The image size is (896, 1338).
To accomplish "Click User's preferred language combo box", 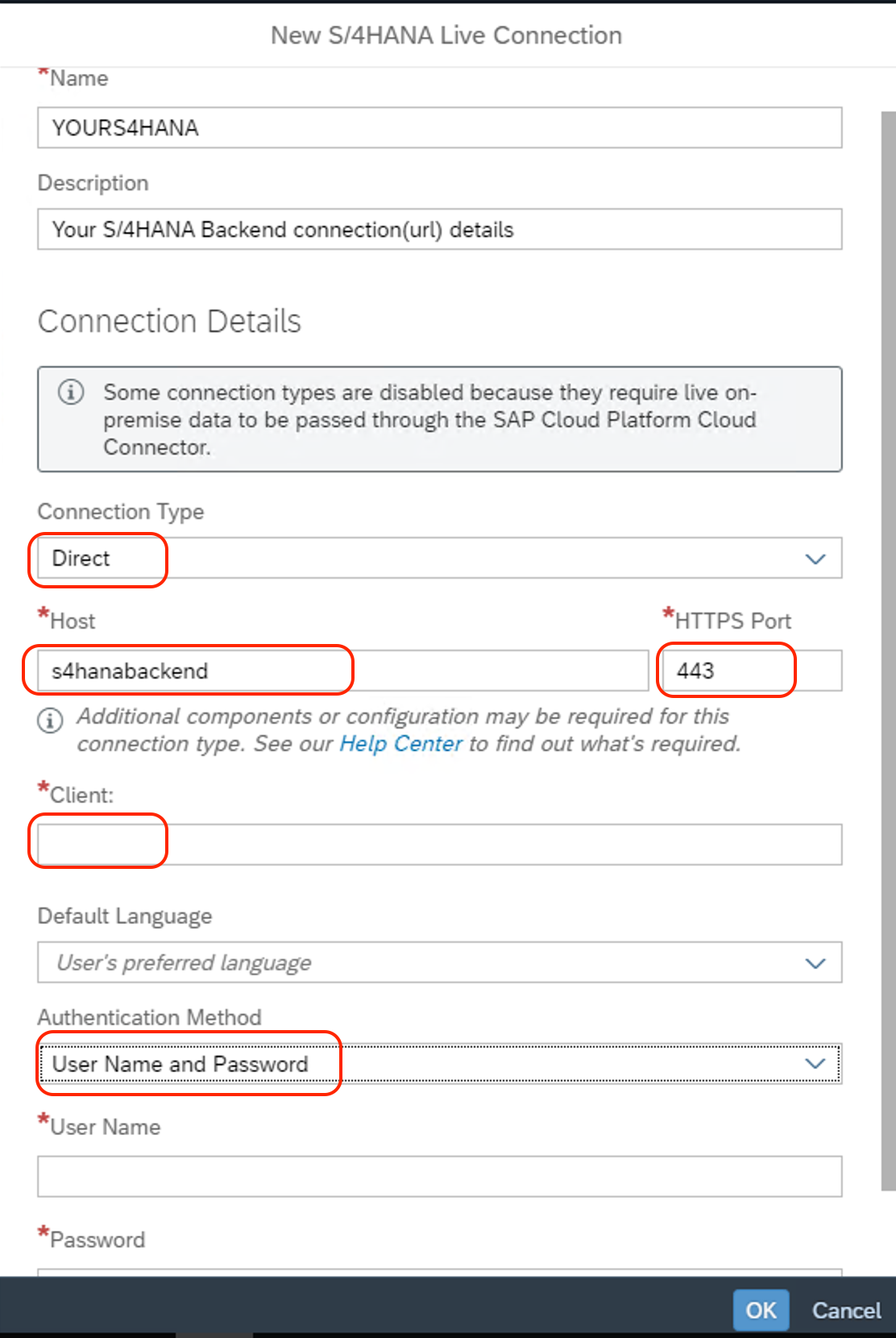I will tap(440, 962).
